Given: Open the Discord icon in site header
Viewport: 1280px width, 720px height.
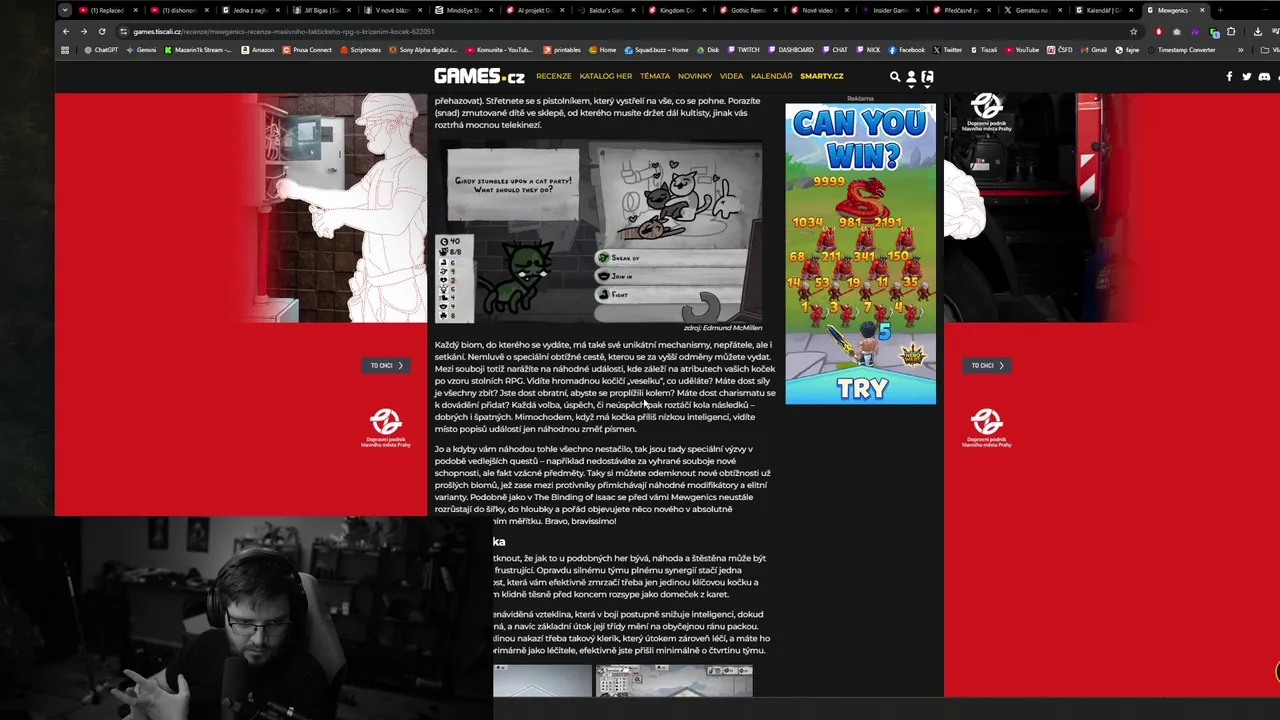Looking at the screenshot, I should click(1264, 76).
